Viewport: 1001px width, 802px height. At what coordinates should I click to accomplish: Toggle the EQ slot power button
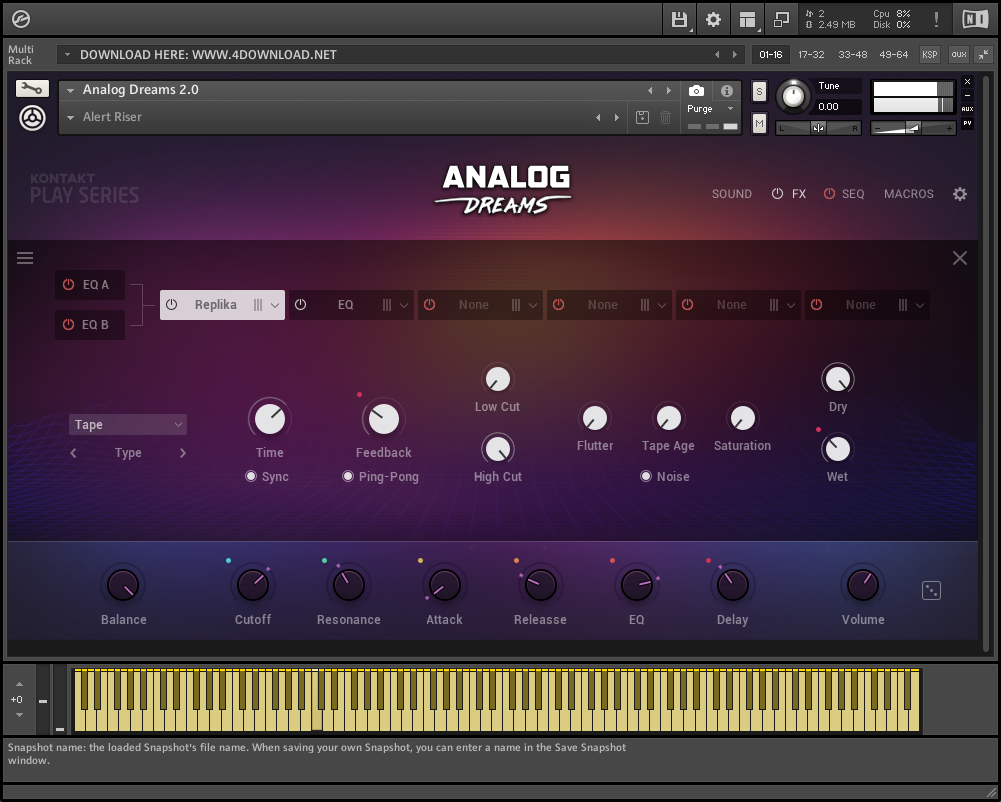click(301, 305)
